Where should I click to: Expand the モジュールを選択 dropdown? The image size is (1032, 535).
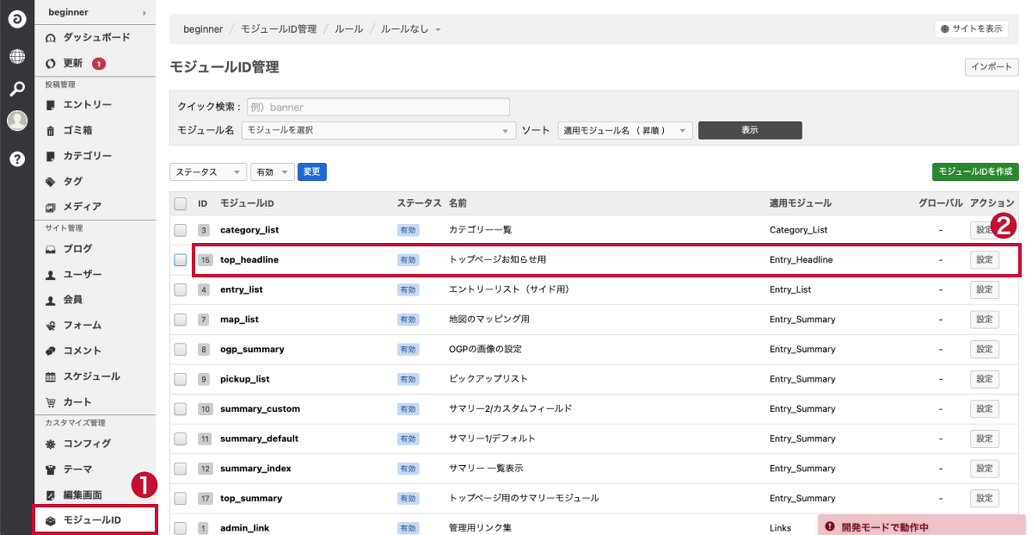[x=377, y=131]
